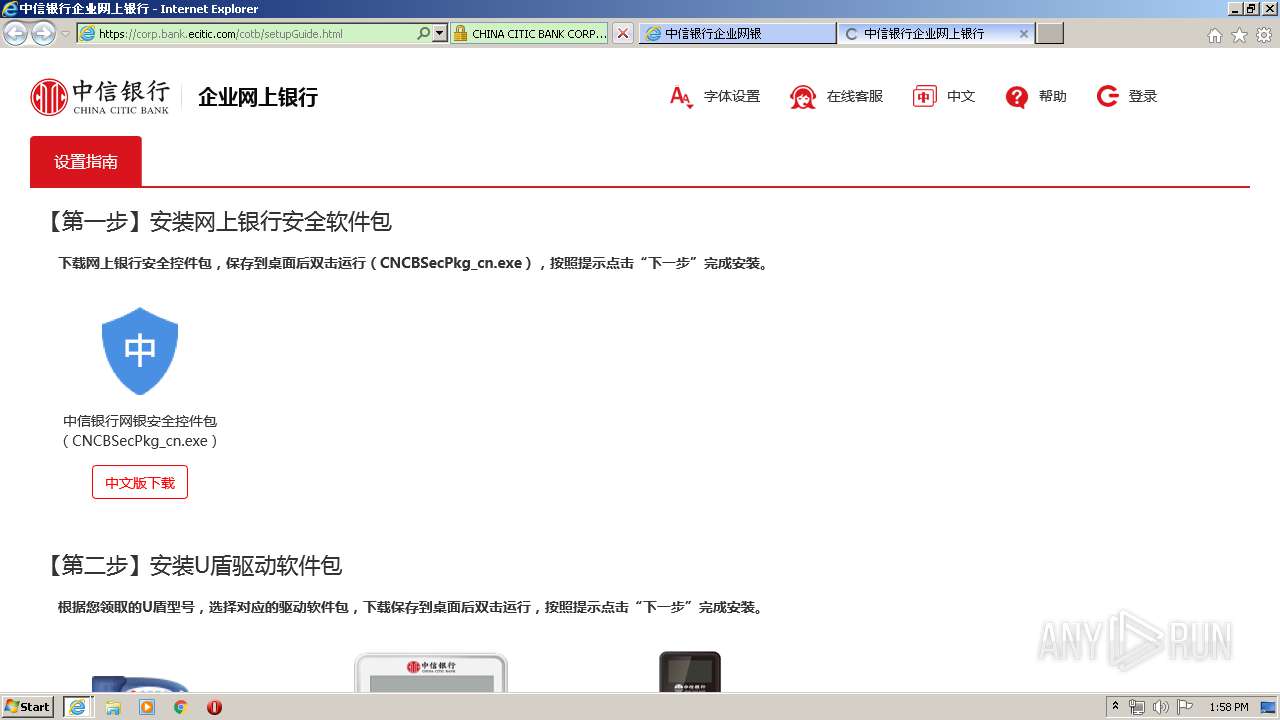
Task: Open the IE Tools gear icon
Action: 1264,35
